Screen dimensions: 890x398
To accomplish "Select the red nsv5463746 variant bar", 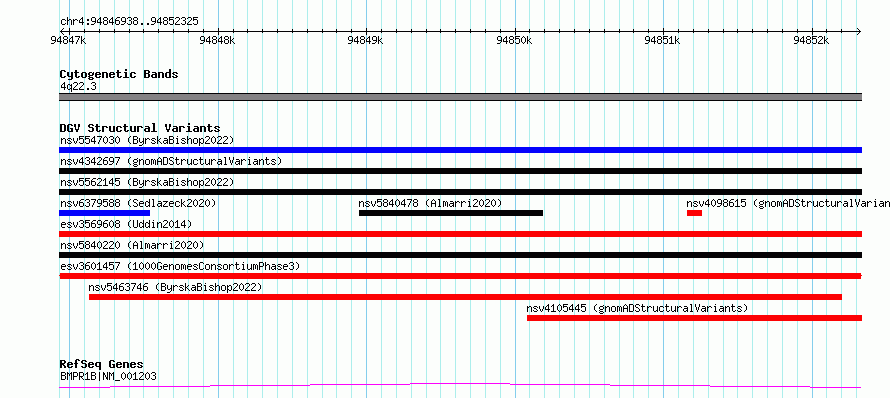I will (x=465, y=297).
